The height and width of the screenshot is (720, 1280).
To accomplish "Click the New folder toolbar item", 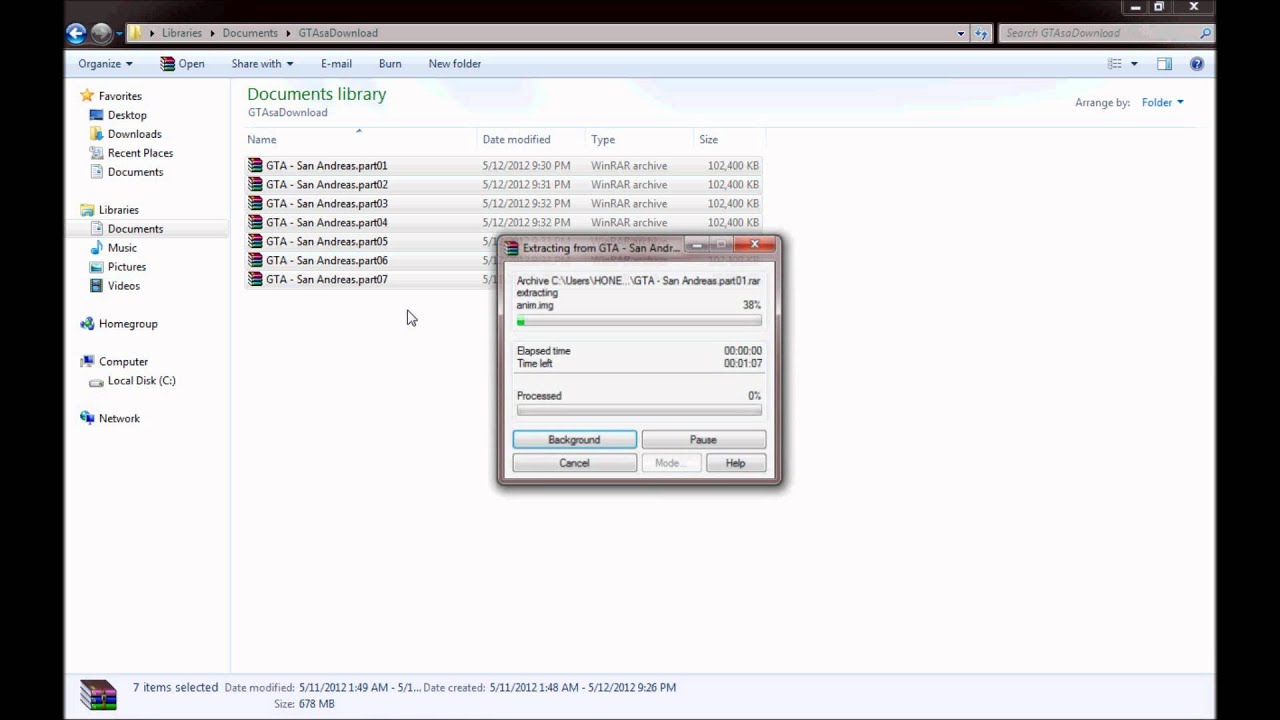I will (455, 64).
